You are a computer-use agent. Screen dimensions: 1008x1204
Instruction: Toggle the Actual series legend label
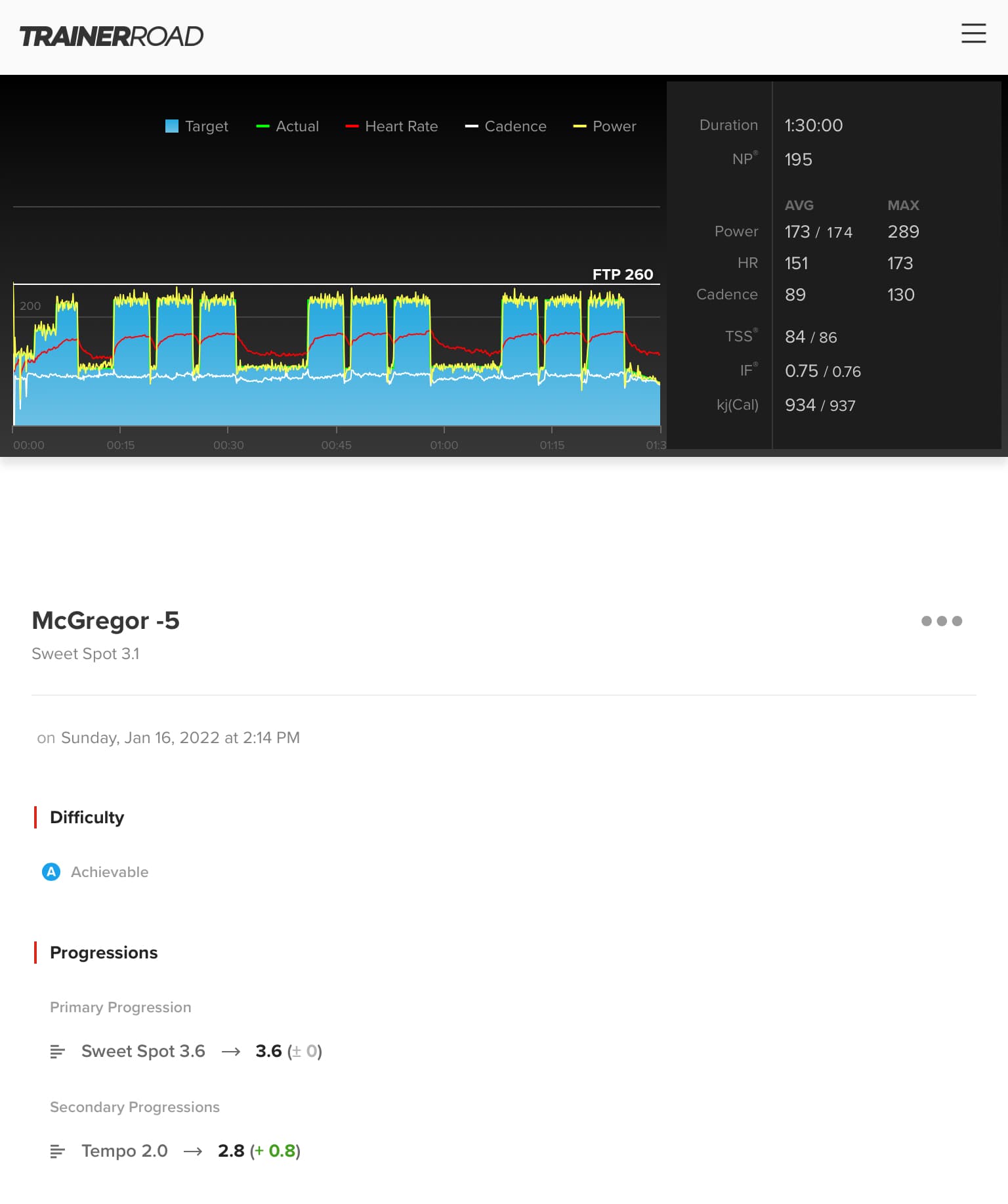(x=297, y=126)
